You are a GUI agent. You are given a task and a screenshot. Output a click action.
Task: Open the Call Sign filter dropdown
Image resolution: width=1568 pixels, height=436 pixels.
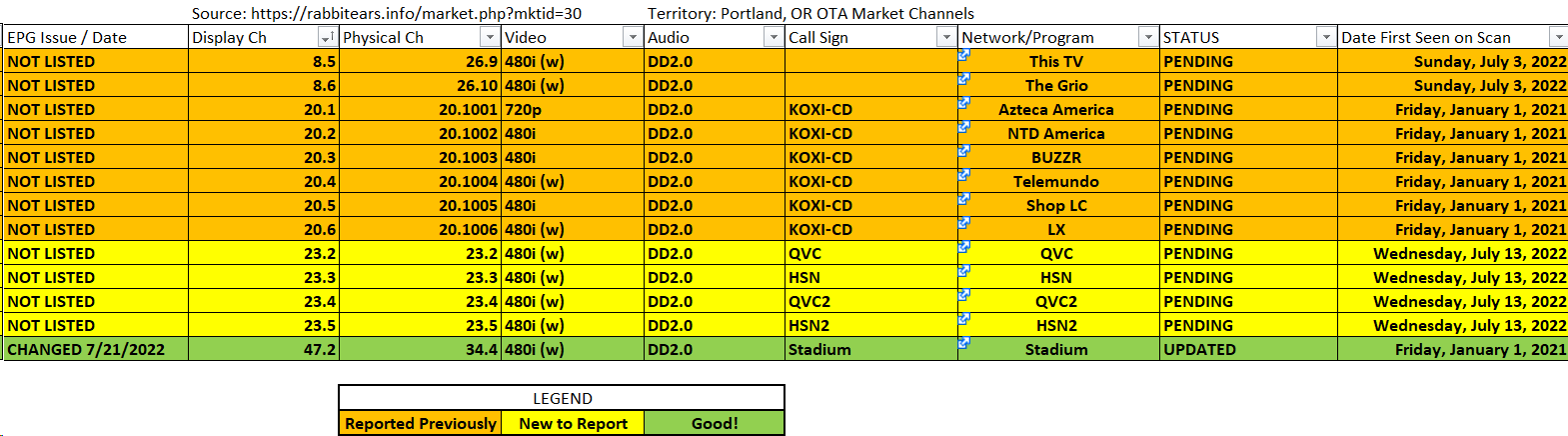[x=946, y=37]
